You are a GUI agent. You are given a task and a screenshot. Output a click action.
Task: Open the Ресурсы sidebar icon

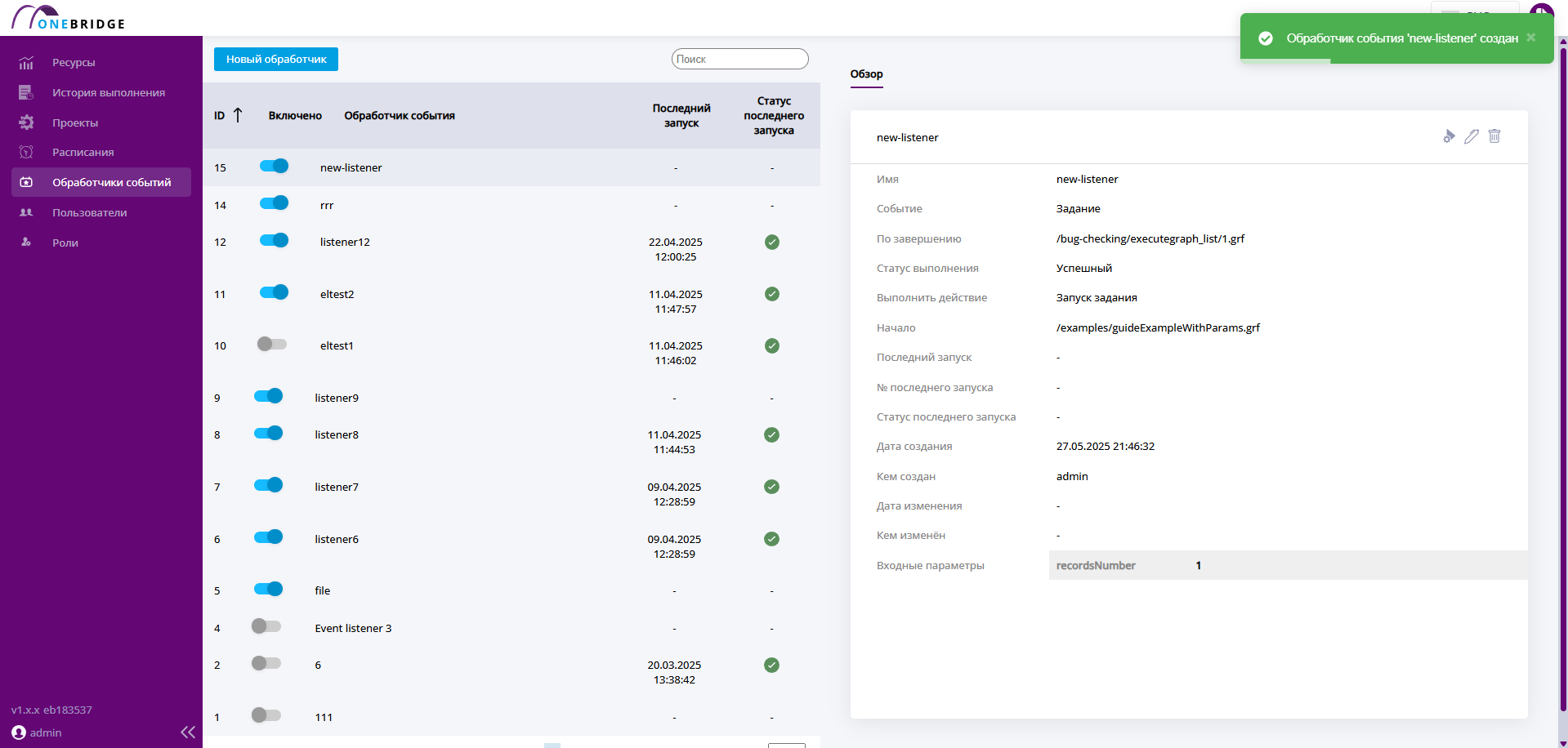tap(26, 63)
